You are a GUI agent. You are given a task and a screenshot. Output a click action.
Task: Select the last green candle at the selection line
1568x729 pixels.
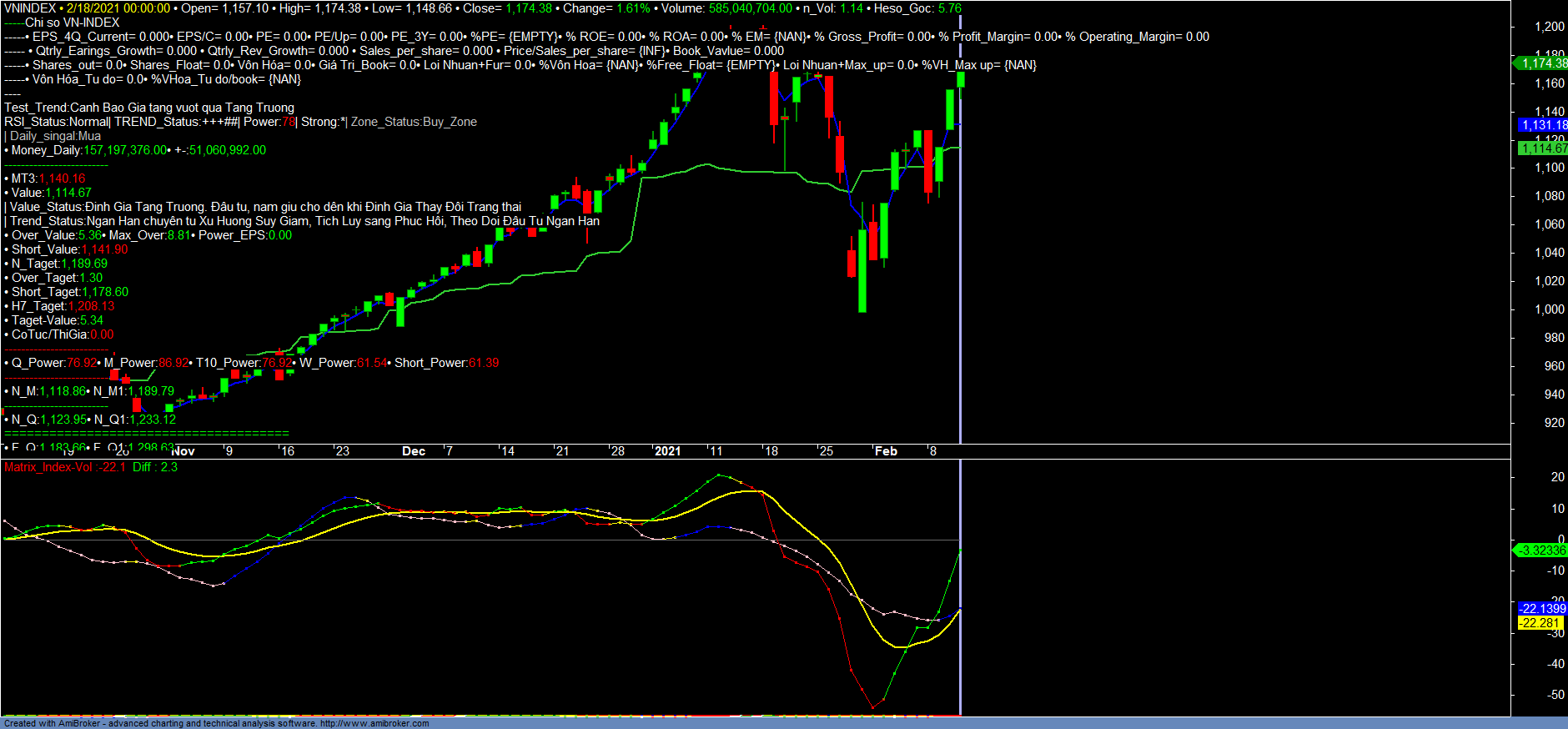click(x=961, y=79)
